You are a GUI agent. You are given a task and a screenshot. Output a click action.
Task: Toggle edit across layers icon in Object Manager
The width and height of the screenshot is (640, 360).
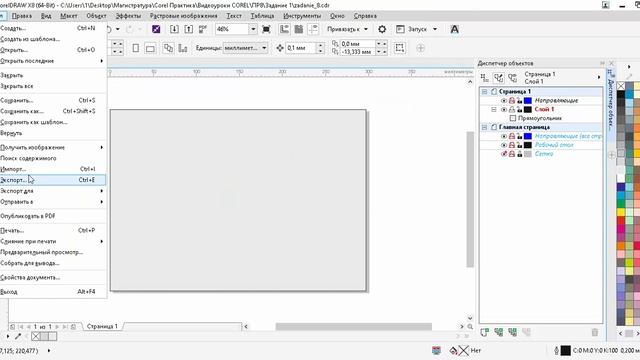pos(499,78)
